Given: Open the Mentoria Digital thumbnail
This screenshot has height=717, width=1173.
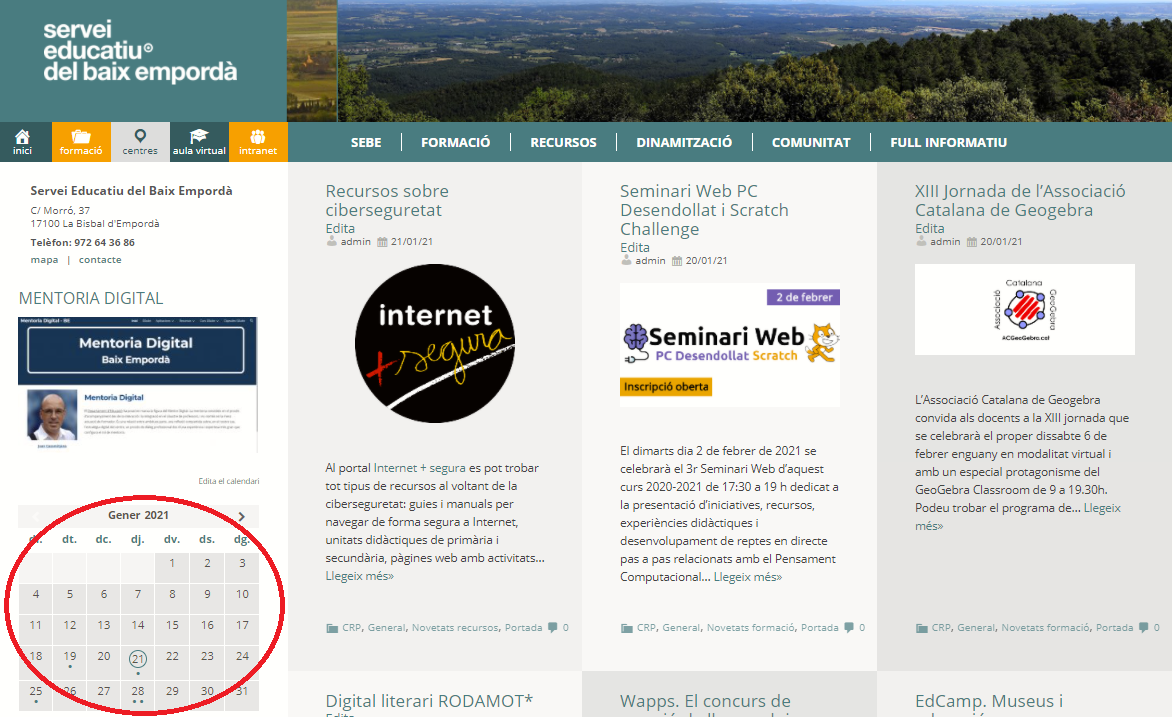Looking at the screenshot, I should click(x=138, y=385).
